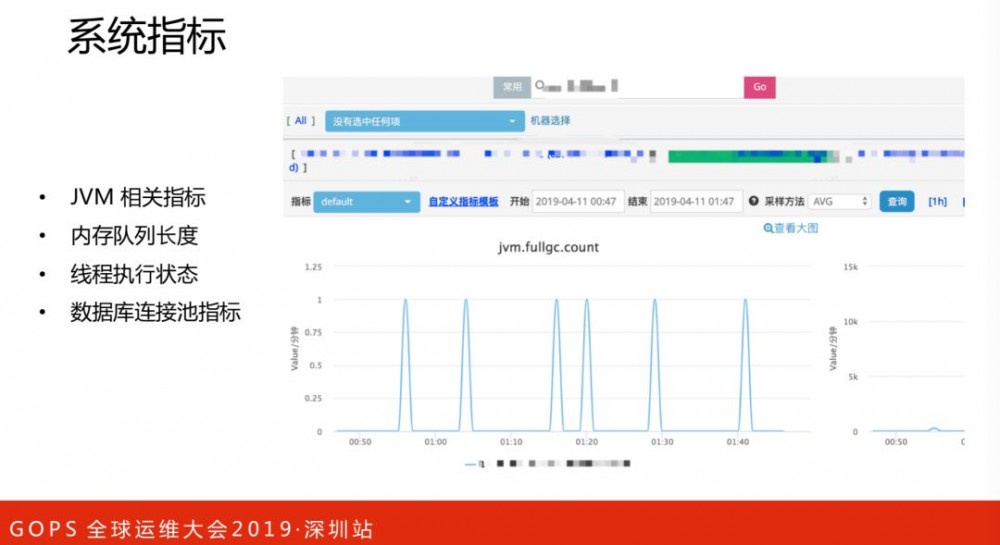Image resolution: width=1000 pixels, height=545 pixels.
Task: Click the 1.25 y-axis value
Action: pyautogui.click(x=313, y=267)
